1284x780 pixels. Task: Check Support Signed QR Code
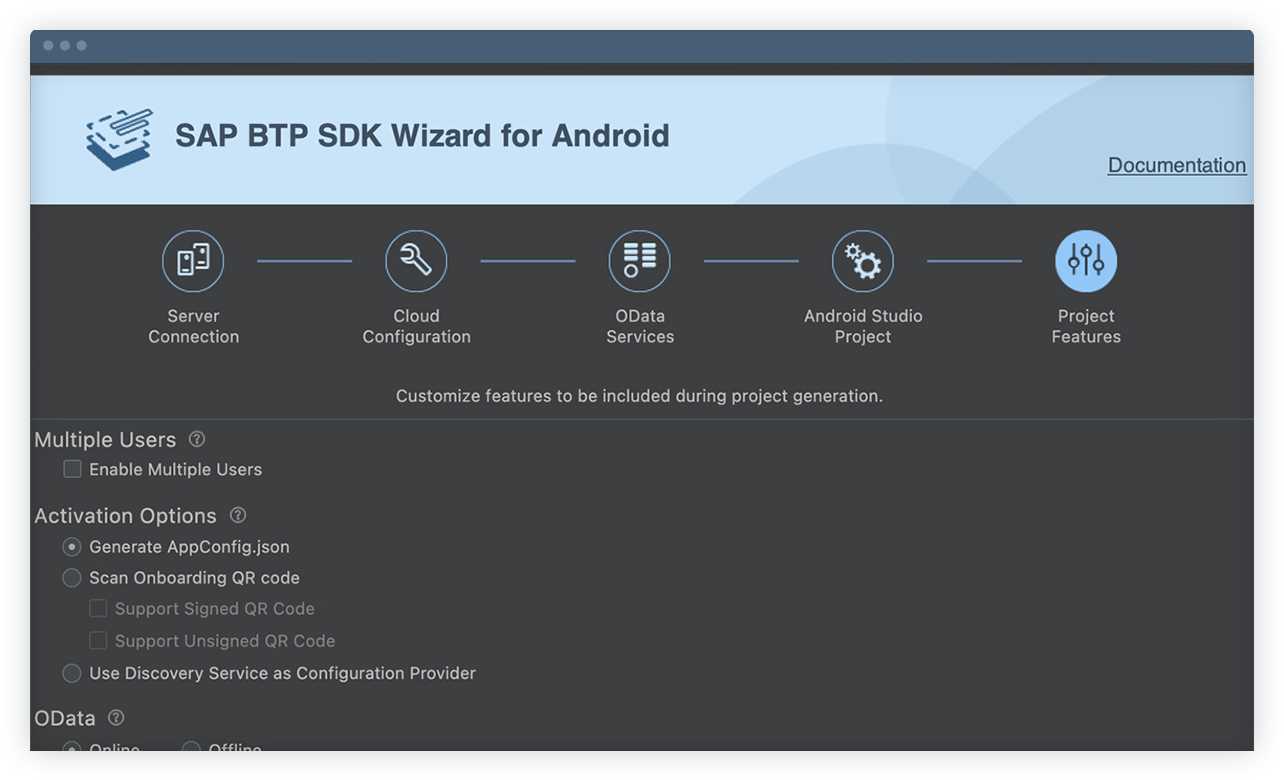point(98,608)
